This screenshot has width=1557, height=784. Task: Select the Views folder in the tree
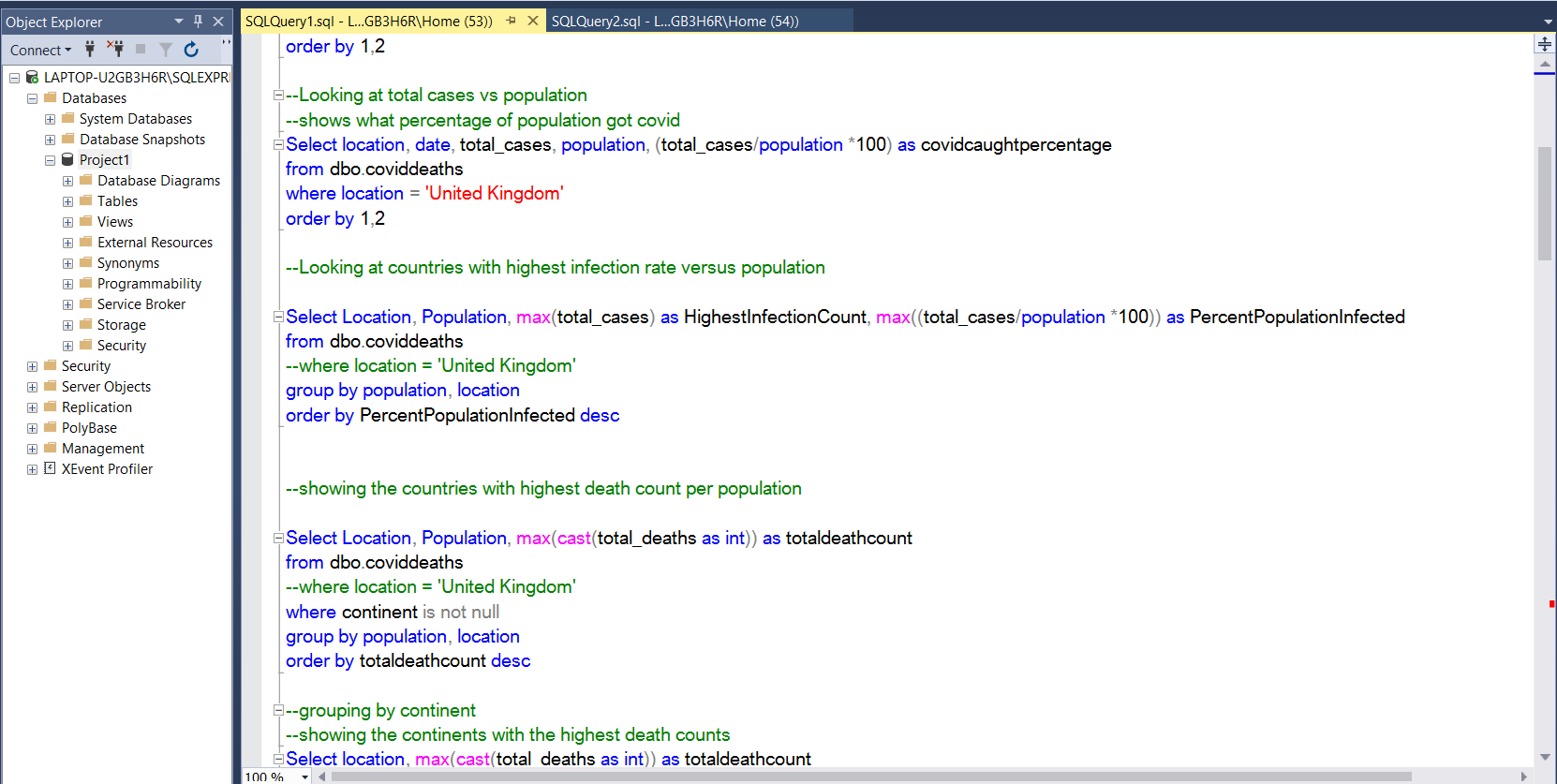point(114,222)
